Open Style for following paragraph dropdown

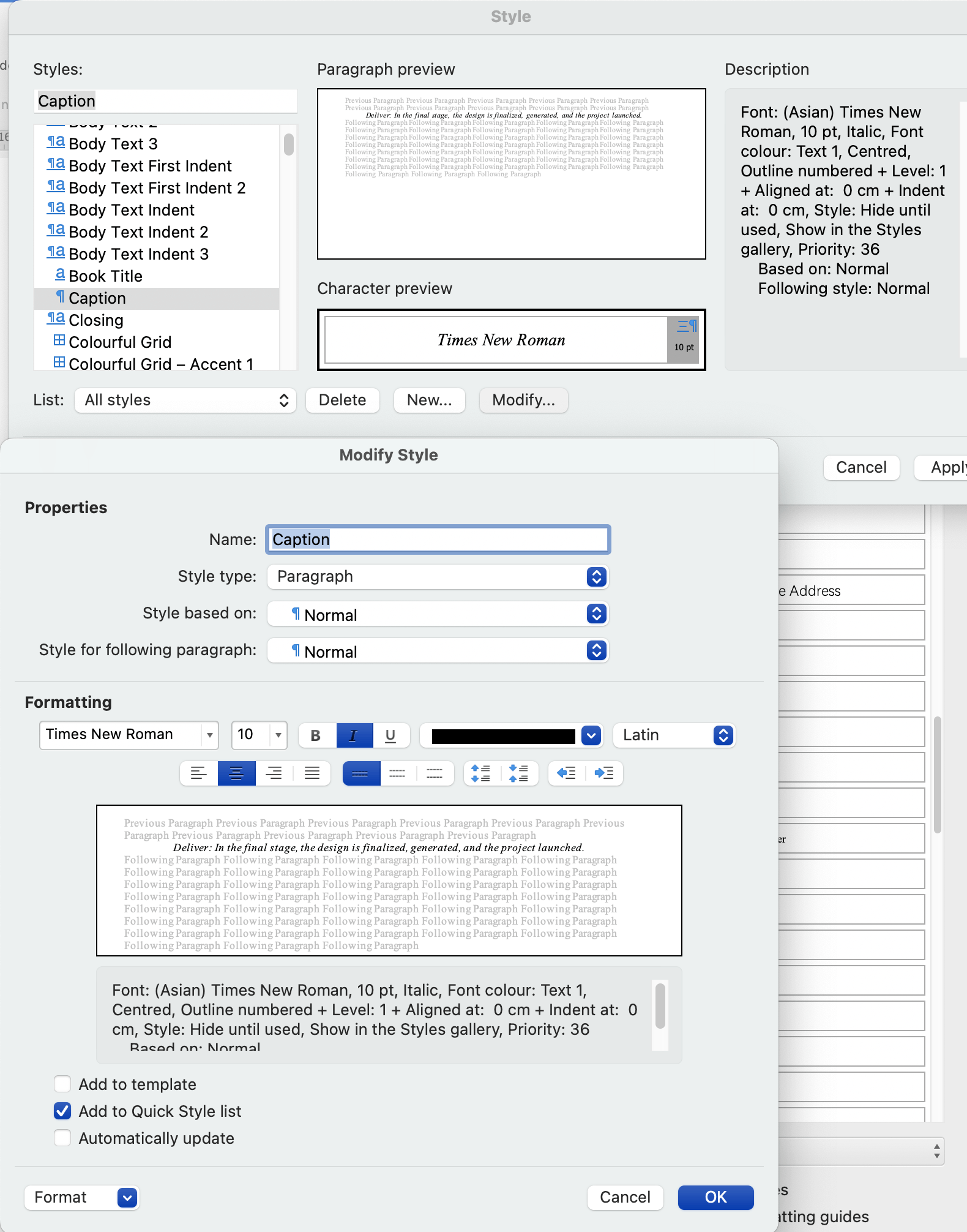[438, 650]
